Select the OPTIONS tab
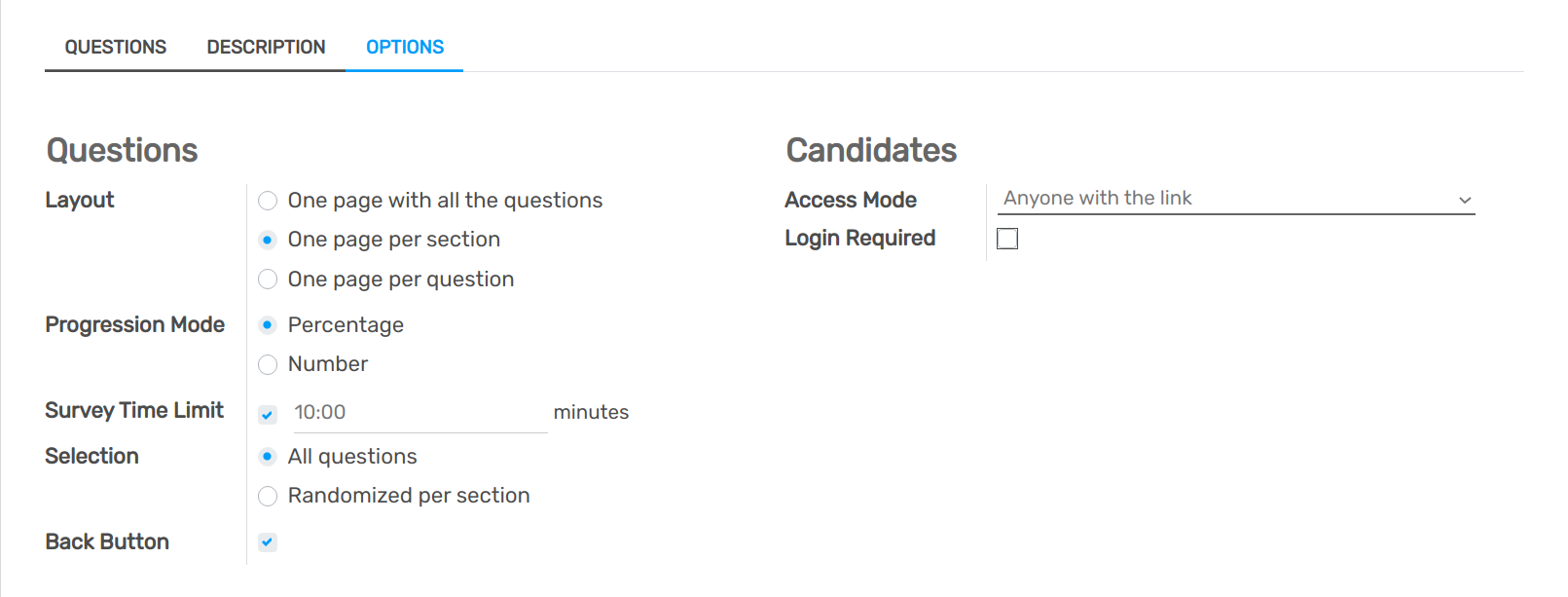Viewport: 1568px width, 597px height. (x=405, y=46)
